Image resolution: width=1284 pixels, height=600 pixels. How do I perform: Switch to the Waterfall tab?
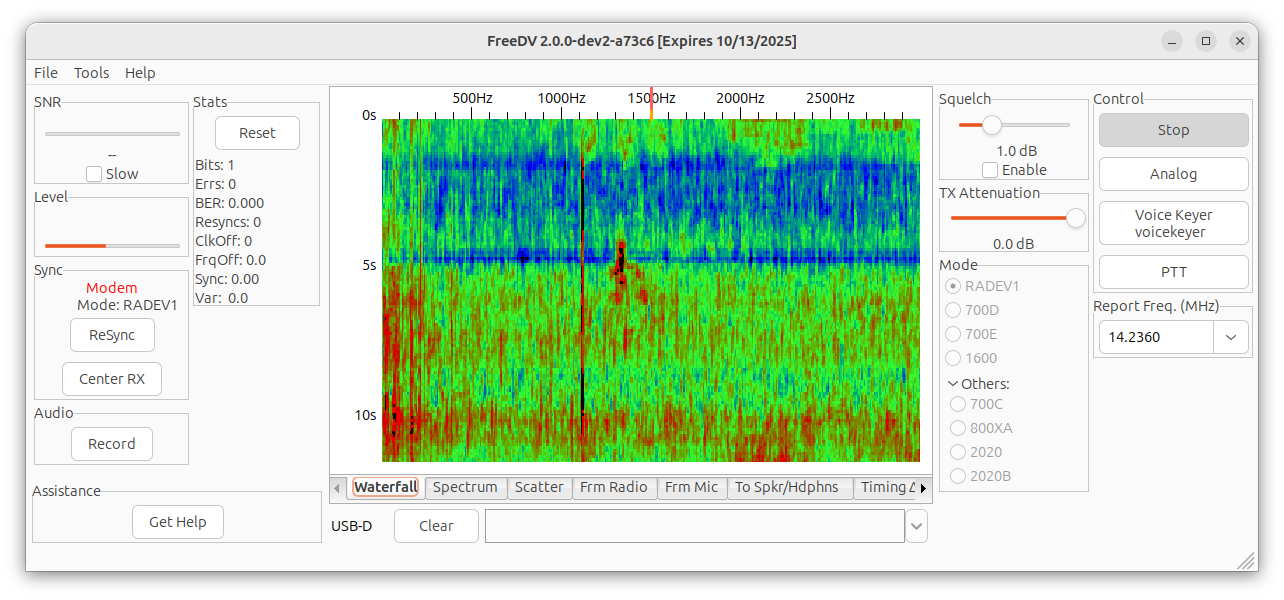click(x=386, y=487)
